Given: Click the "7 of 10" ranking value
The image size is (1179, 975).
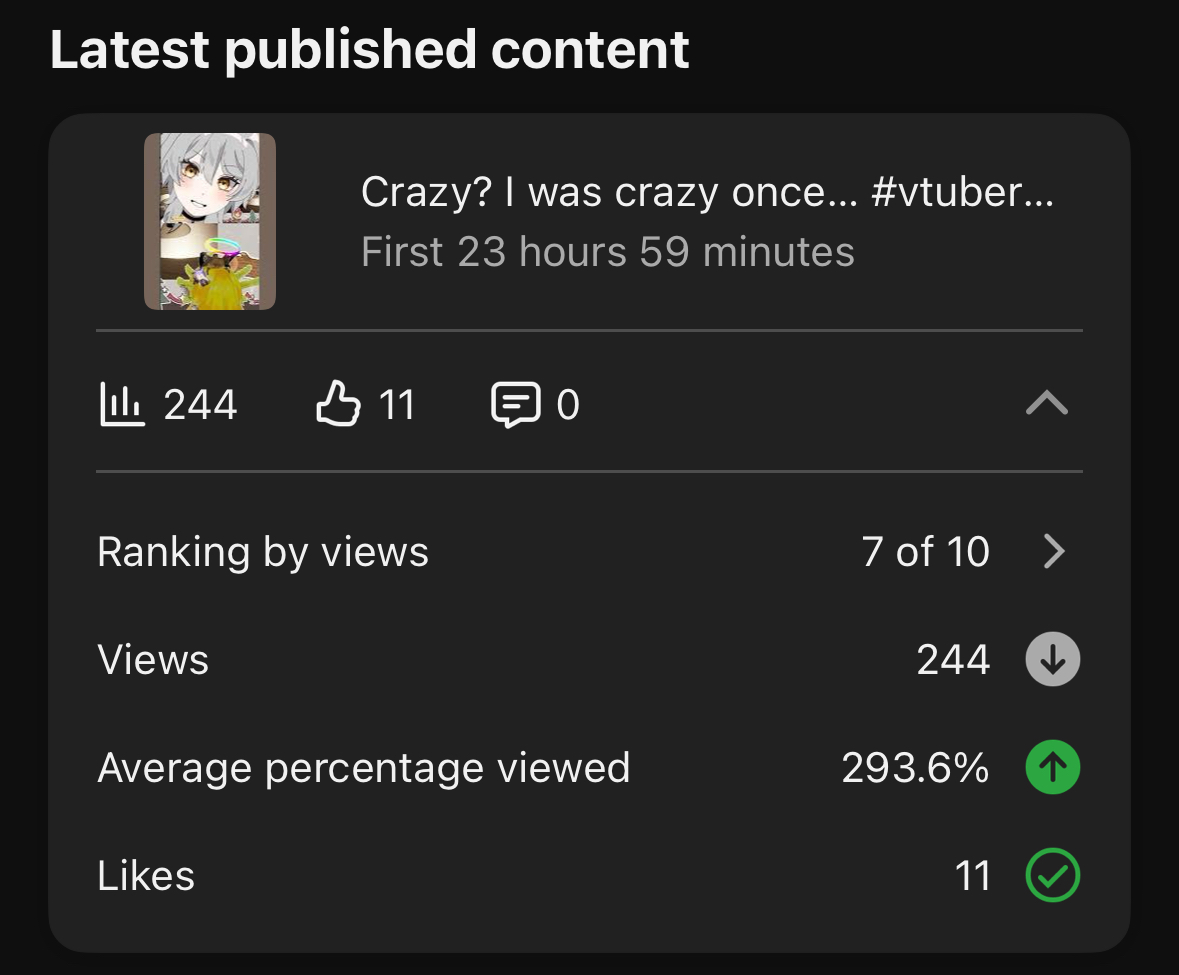Looking at the screenshot, I should click(925, 552).
